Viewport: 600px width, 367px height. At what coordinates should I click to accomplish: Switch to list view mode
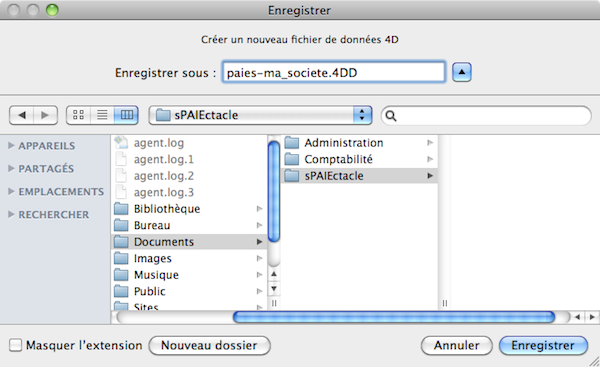click(x=102, y=115)
